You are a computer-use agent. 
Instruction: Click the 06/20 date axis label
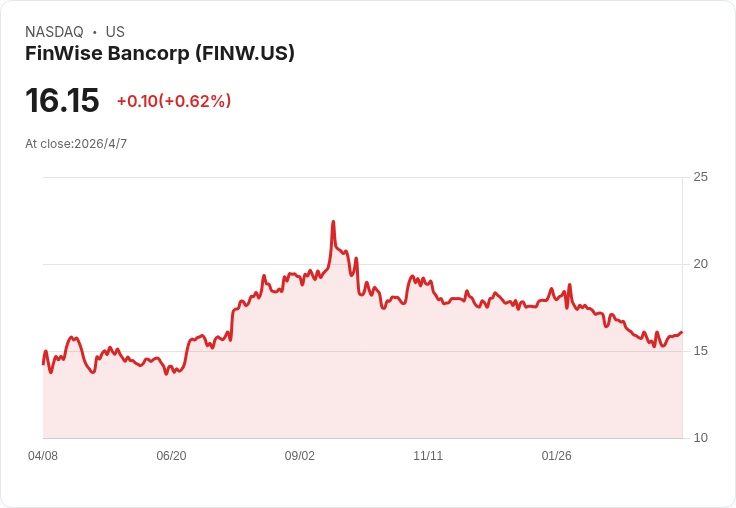click(x=171, y=455)
